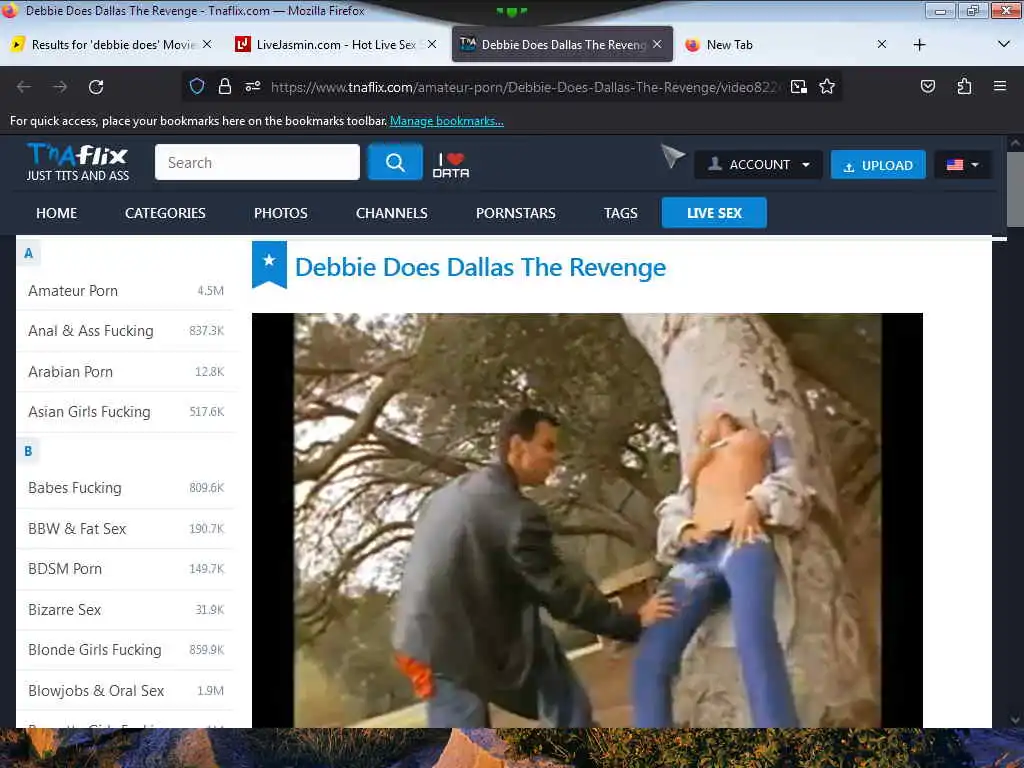Click the I heart DATA icon
Viewport: 1024px width, 768px height.
451,165
